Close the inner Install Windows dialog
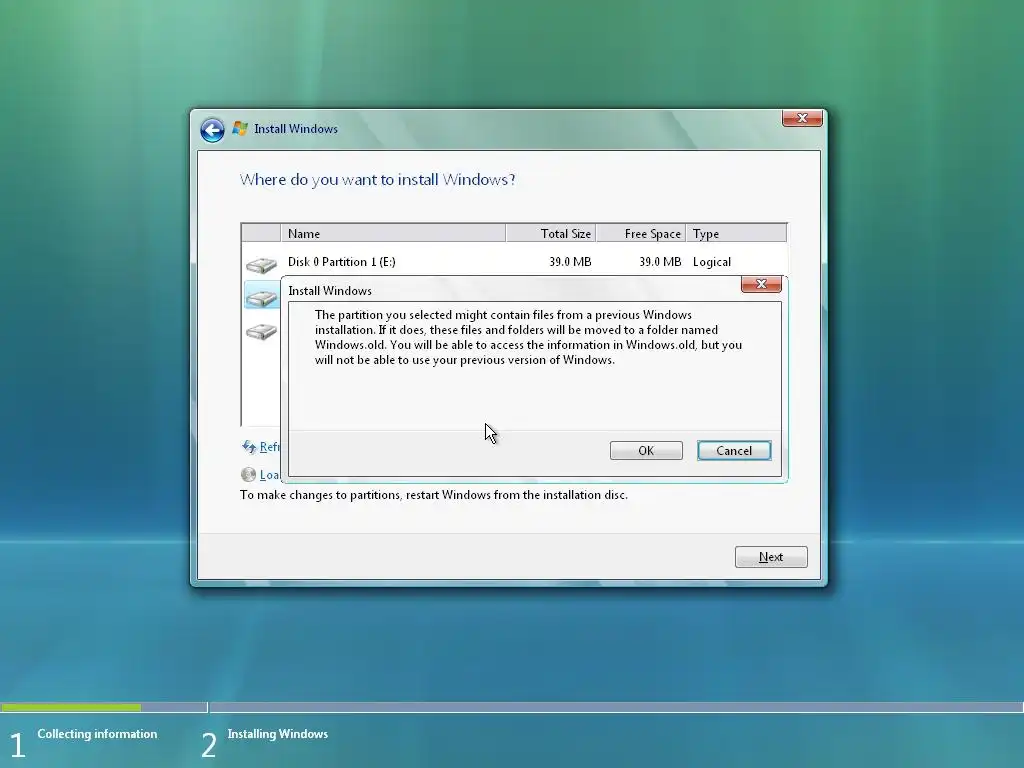Screen dimensions: 1024x768 point(761,284)
